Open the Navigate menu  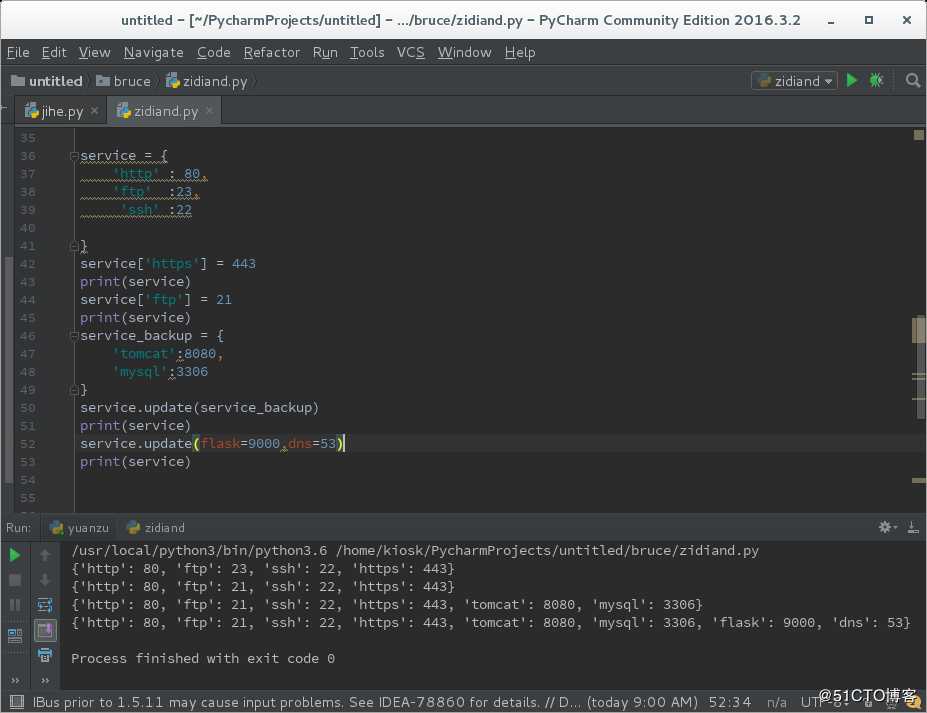(153, 53)
